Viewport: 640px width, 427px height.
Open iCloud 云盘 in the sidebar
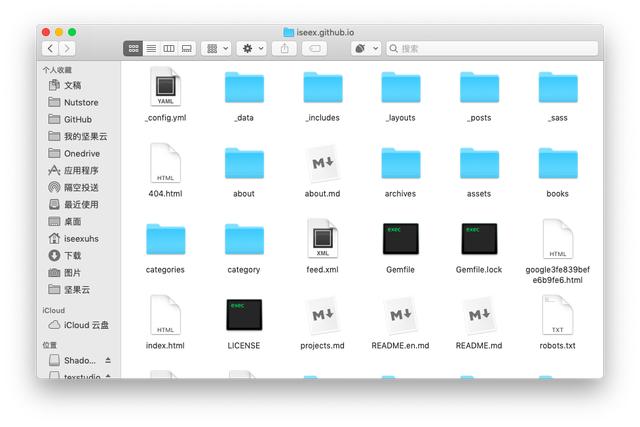pos(86,325)
